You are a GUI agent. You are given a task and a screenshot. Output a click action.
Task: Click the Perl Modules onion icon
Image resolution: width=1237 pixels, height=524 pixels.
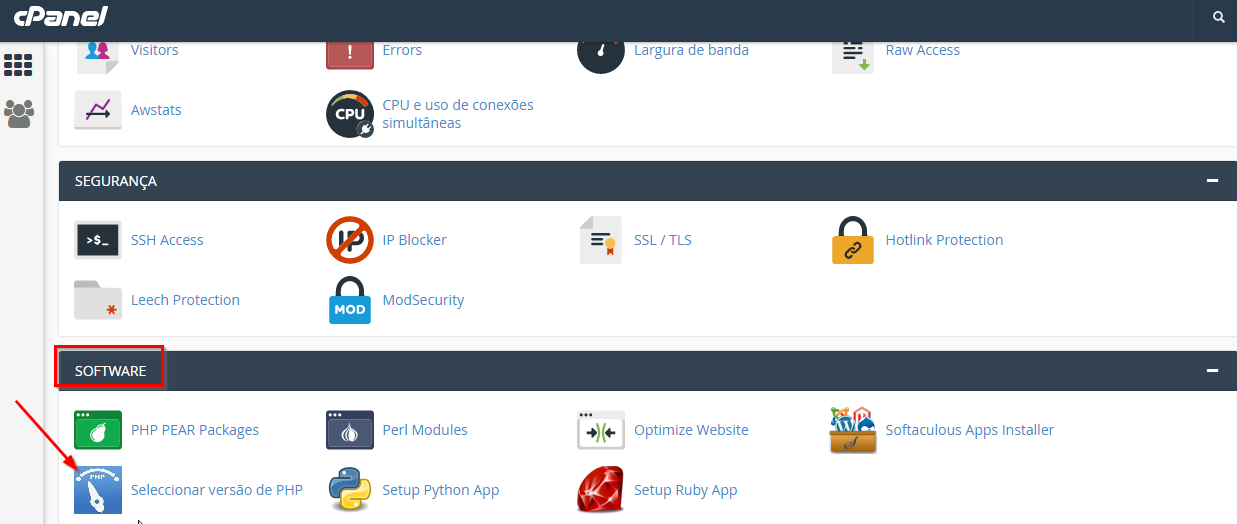(350, 430)
